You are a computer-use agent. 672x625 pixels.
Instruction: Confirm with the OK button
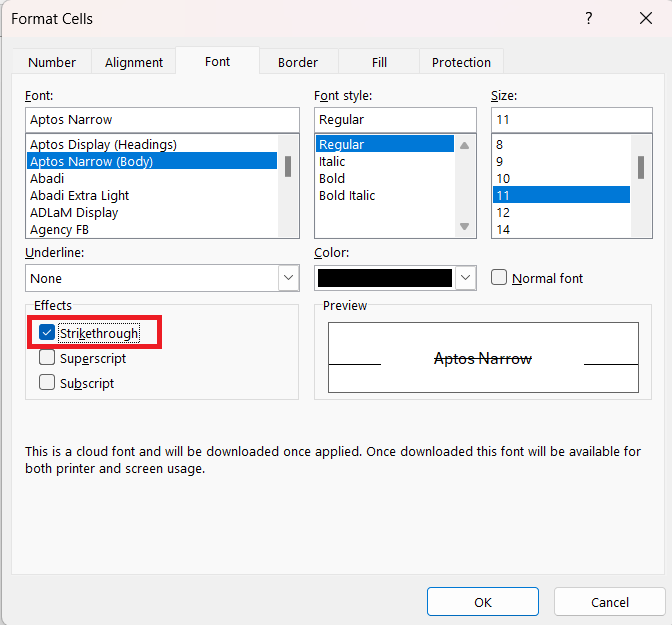coord(483,602)
